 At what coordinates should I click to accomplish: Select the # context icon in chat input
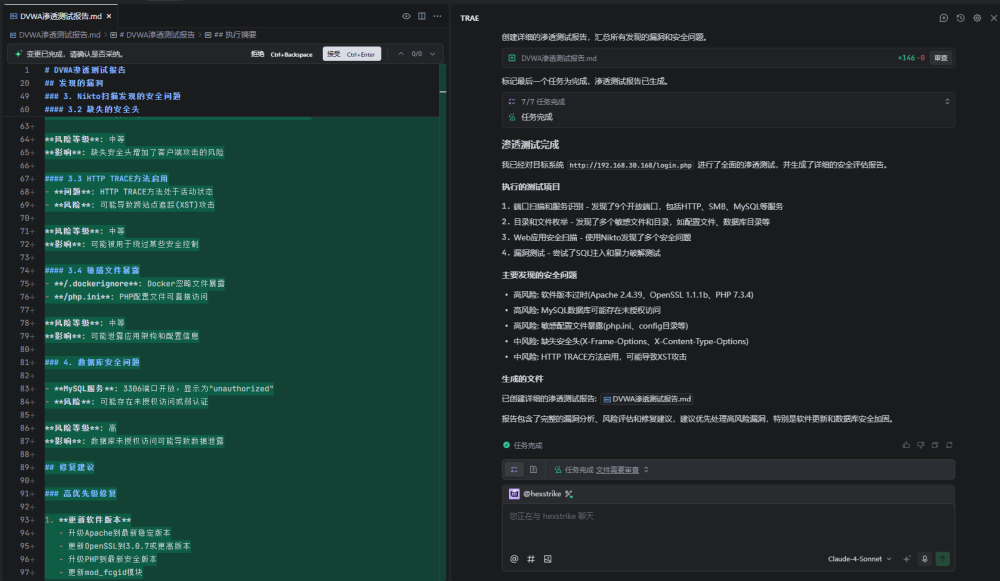point(529,558)
